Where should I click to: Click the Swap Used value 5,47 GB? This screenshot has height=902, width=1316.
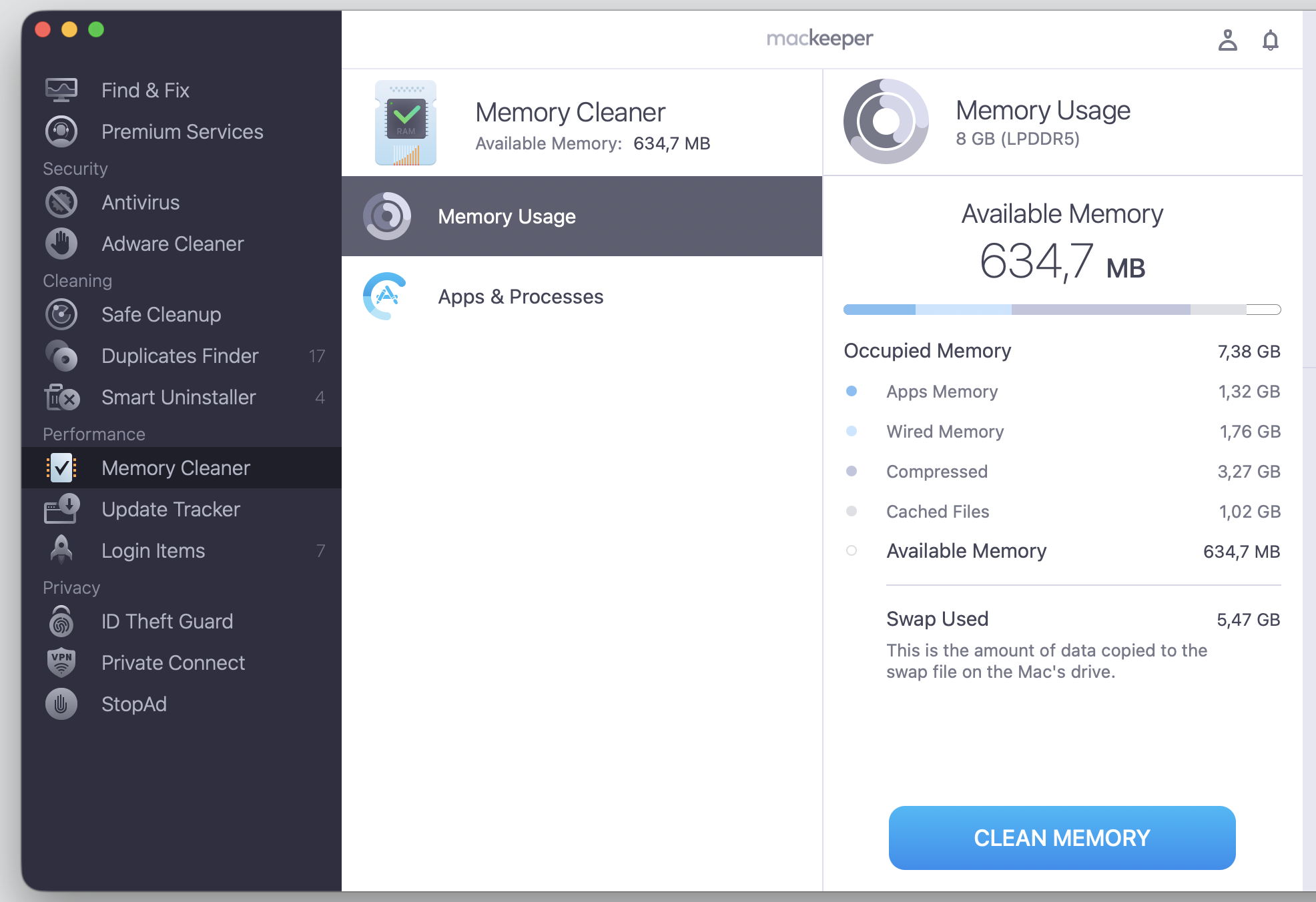tap(1248, 620)
